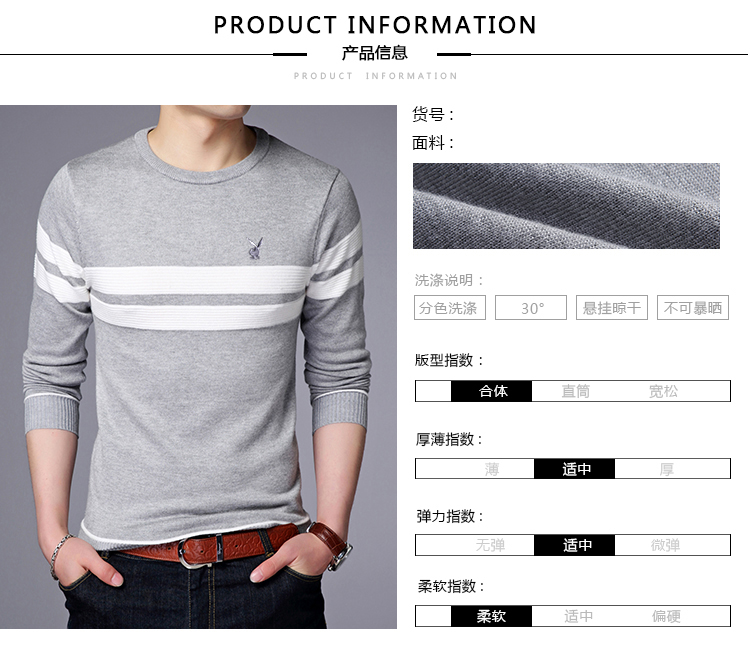Select the 合体 fit option
This screenshot has height=656, width=750.
click(492, 391)
